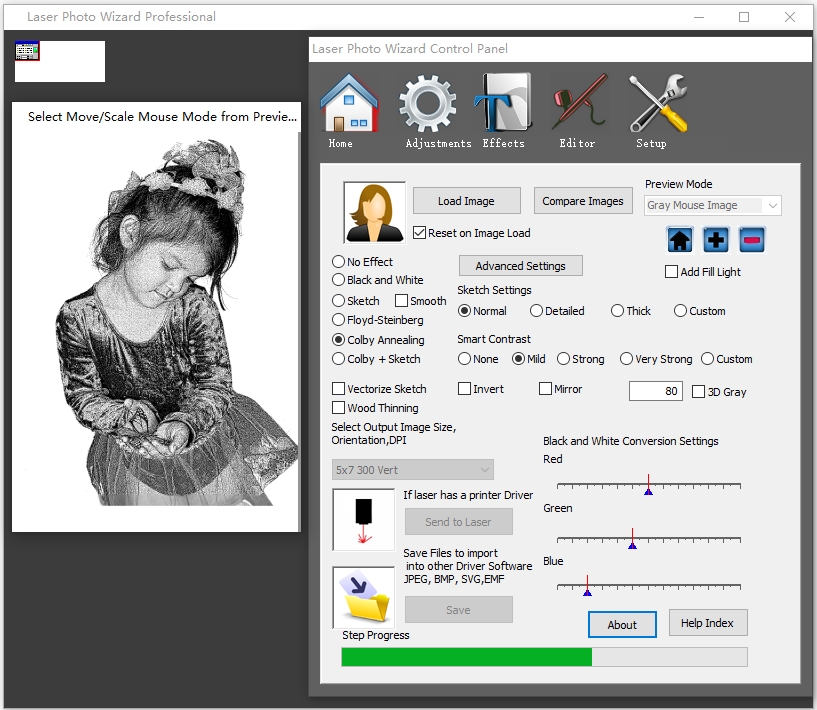Click the plus zoom-in icon
Viewport: 817px width, 710px height.
click(x=716, y=240)
